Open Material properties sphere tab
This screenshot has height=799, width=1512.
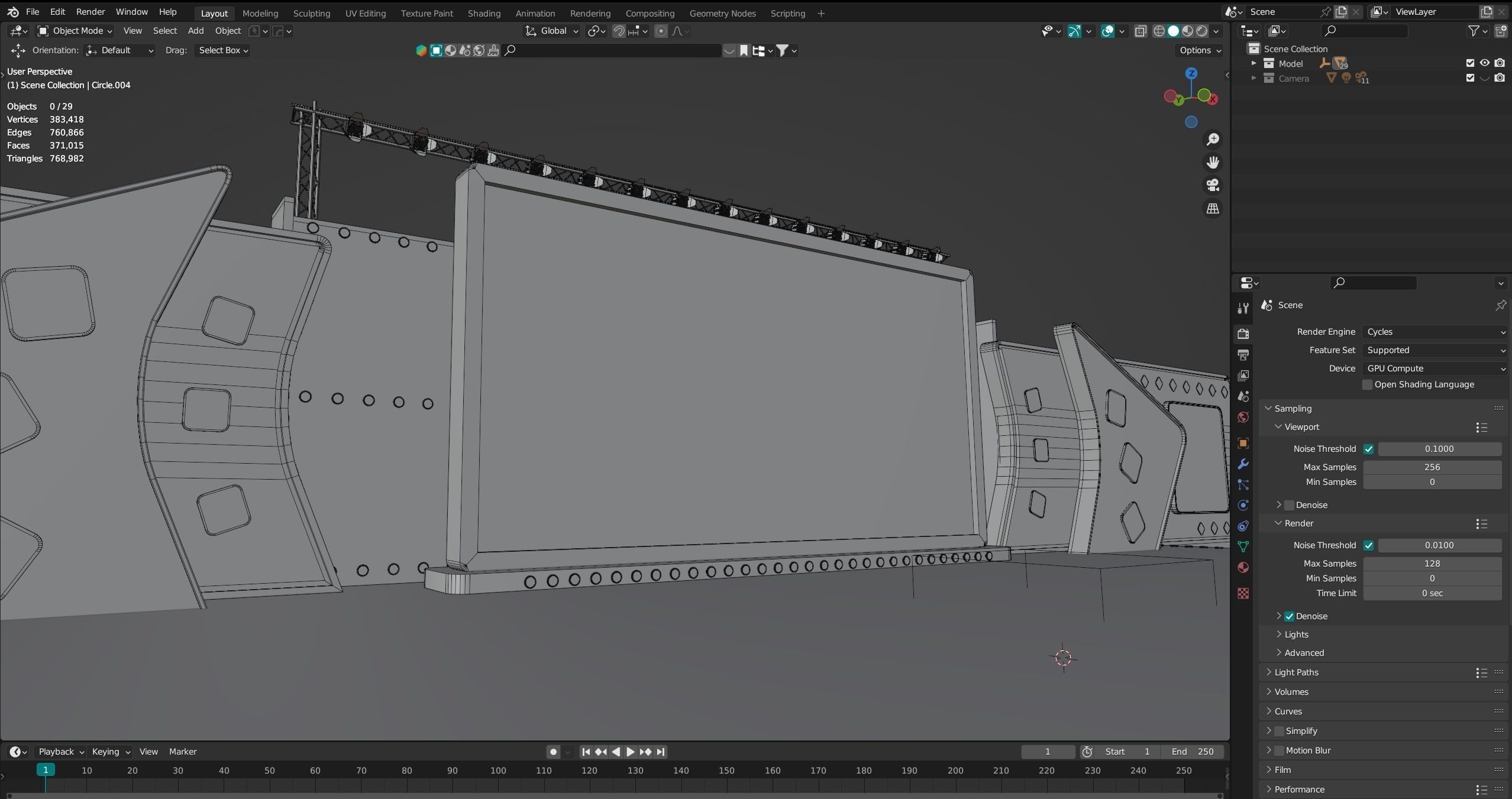click(1243, 568)
